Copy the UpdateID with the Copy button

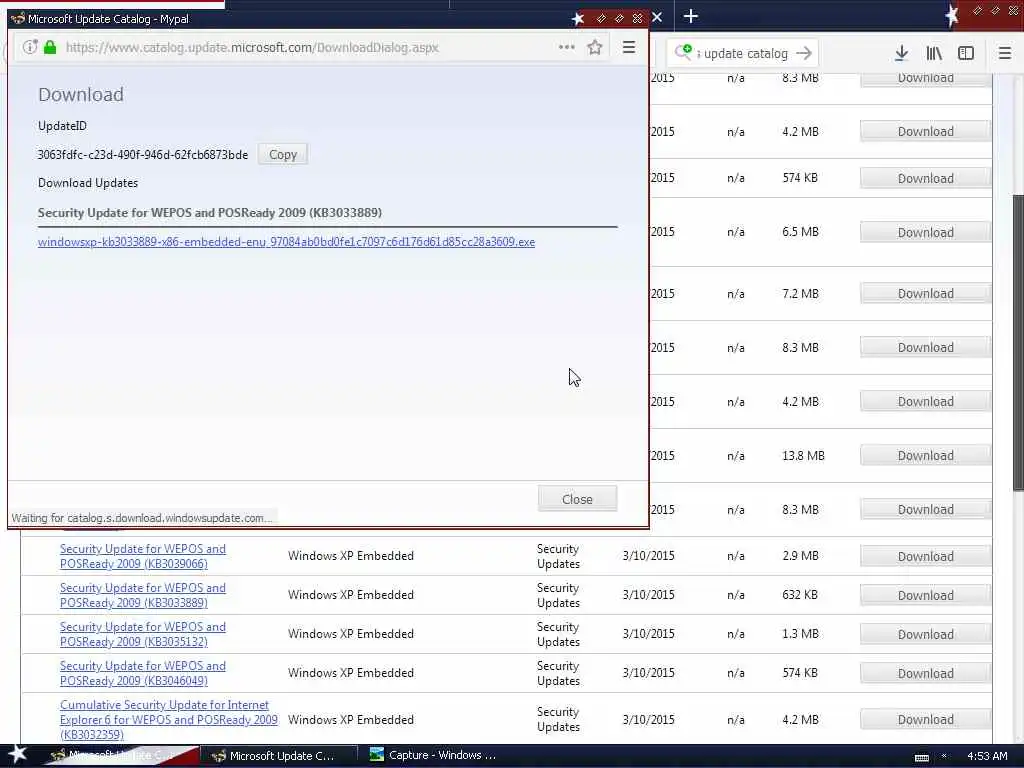tap(283, 155)
